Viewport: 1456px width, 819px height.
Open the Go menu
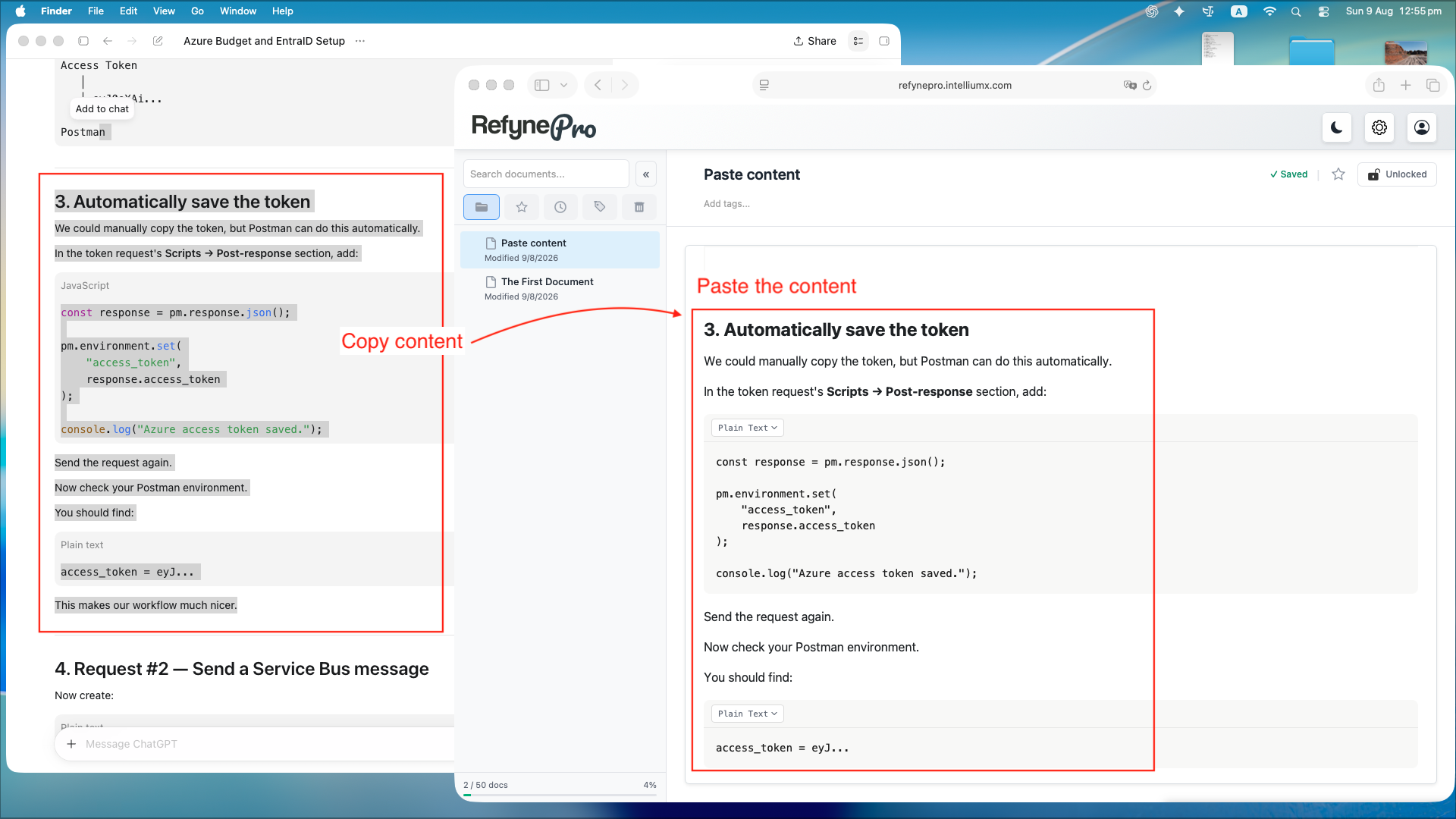(197, 11)
